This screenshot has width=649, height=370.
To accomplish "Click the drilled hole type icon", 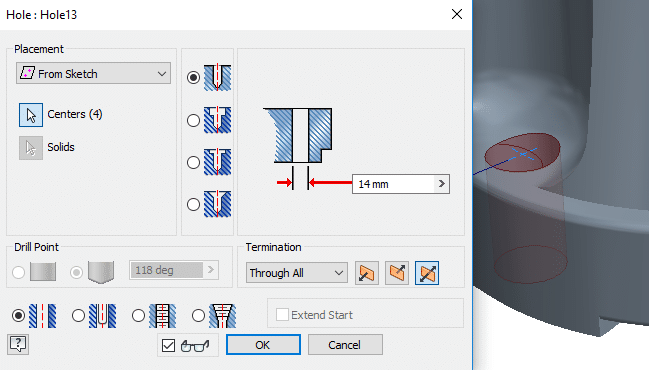I will pos(217,77).
